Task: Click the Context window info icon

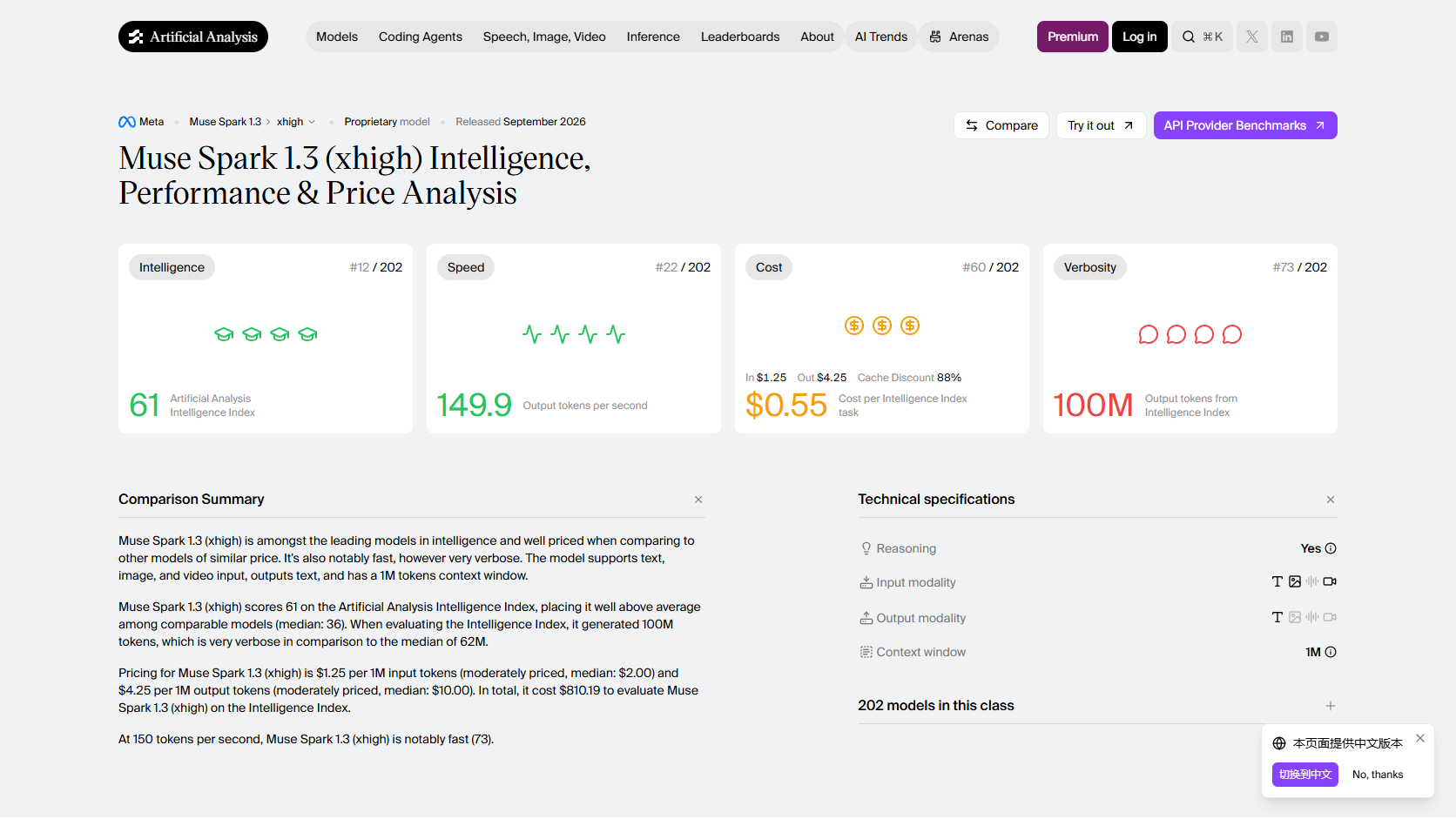Action: pyautogui.click(x=1331, y=652)
